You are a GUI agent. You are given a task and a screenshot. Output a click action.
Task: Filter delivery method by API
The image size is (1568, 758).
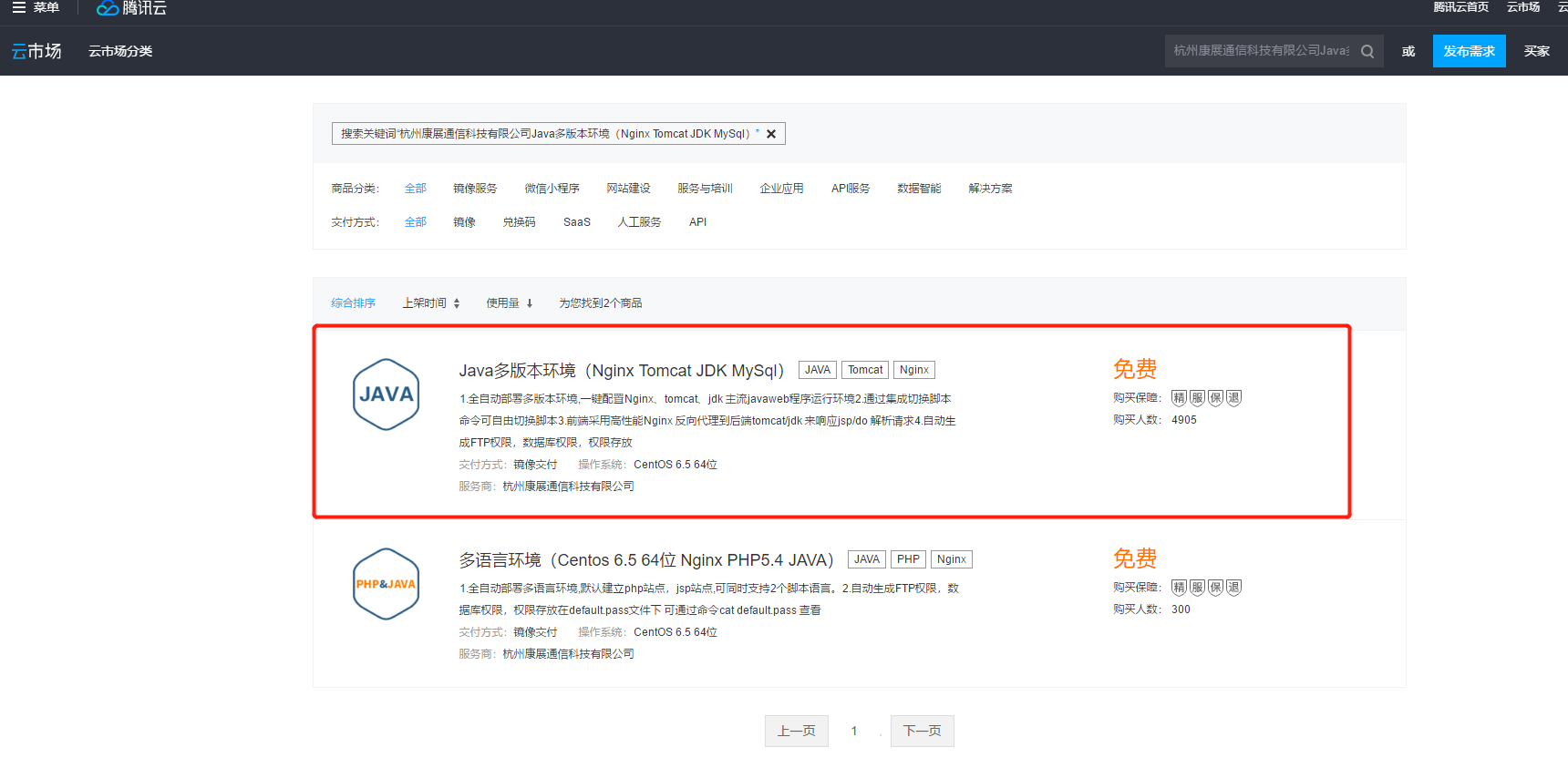tap(698, 222)
